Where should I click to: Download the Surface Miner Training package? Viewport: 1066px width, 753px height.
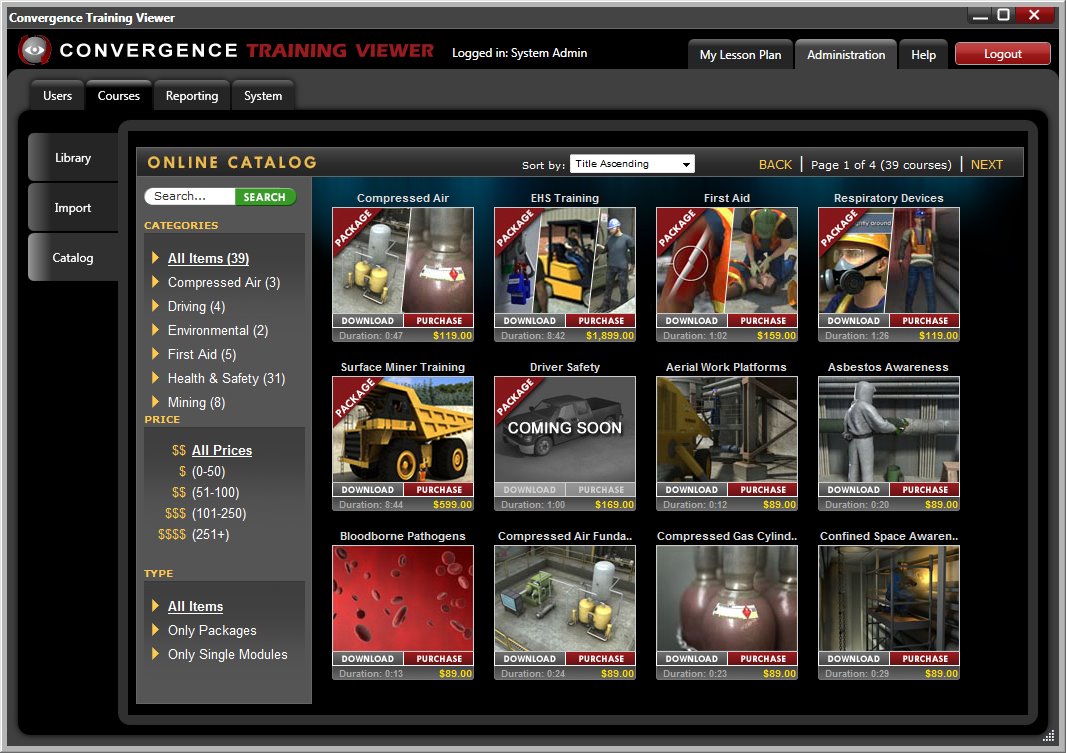click(x=367, y=490)
